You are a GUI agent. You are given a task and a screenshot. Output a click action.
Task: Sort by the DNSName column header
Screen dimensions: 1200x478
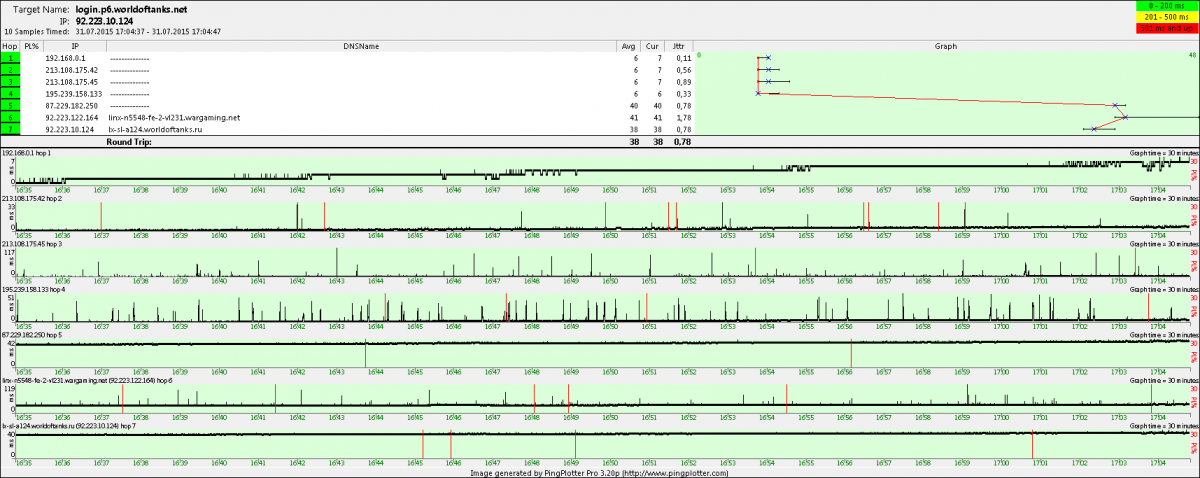pos(361,46)
